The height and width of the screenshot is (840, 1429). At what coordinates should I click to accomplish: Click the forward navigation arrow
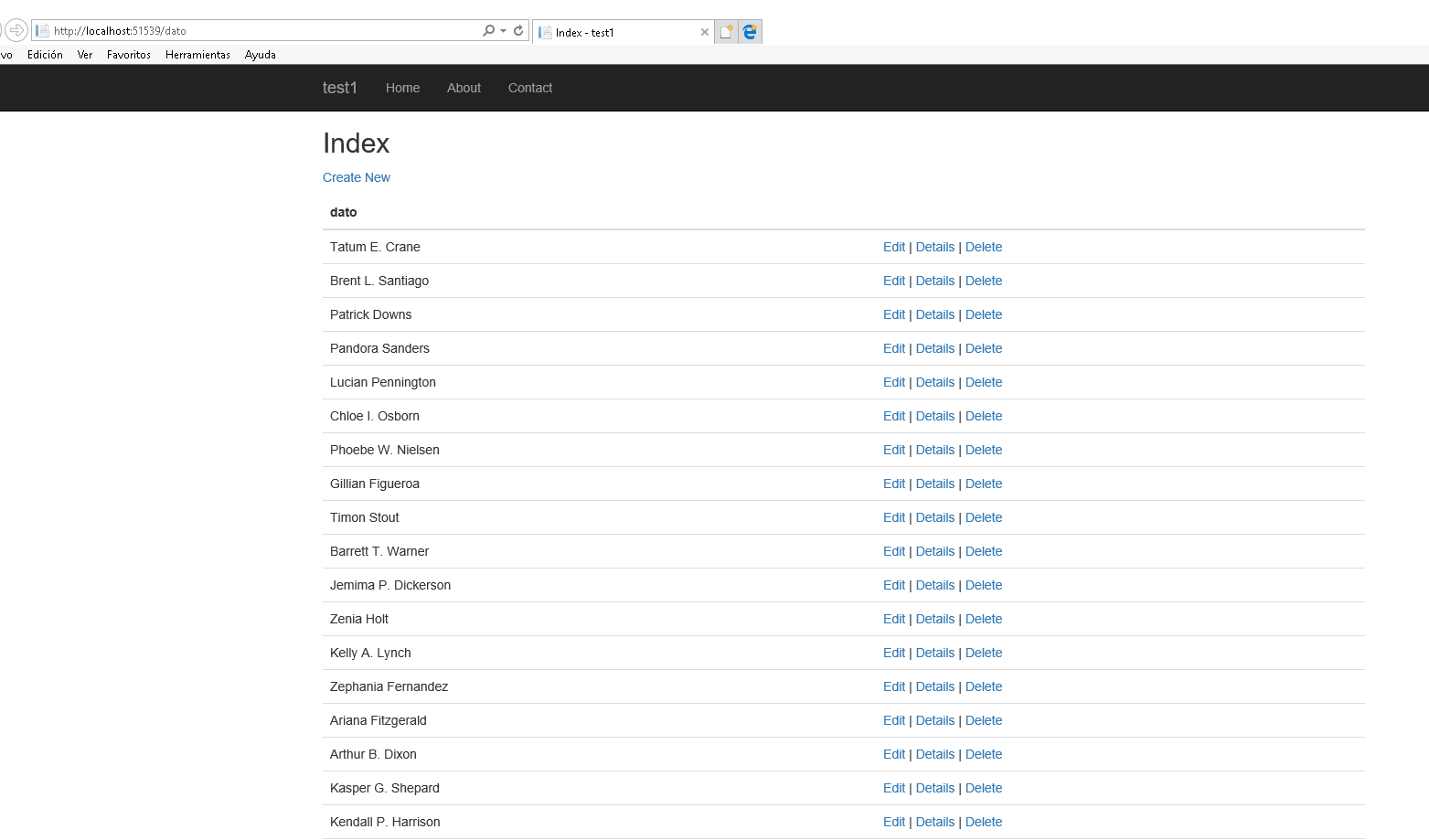[18, 29]
